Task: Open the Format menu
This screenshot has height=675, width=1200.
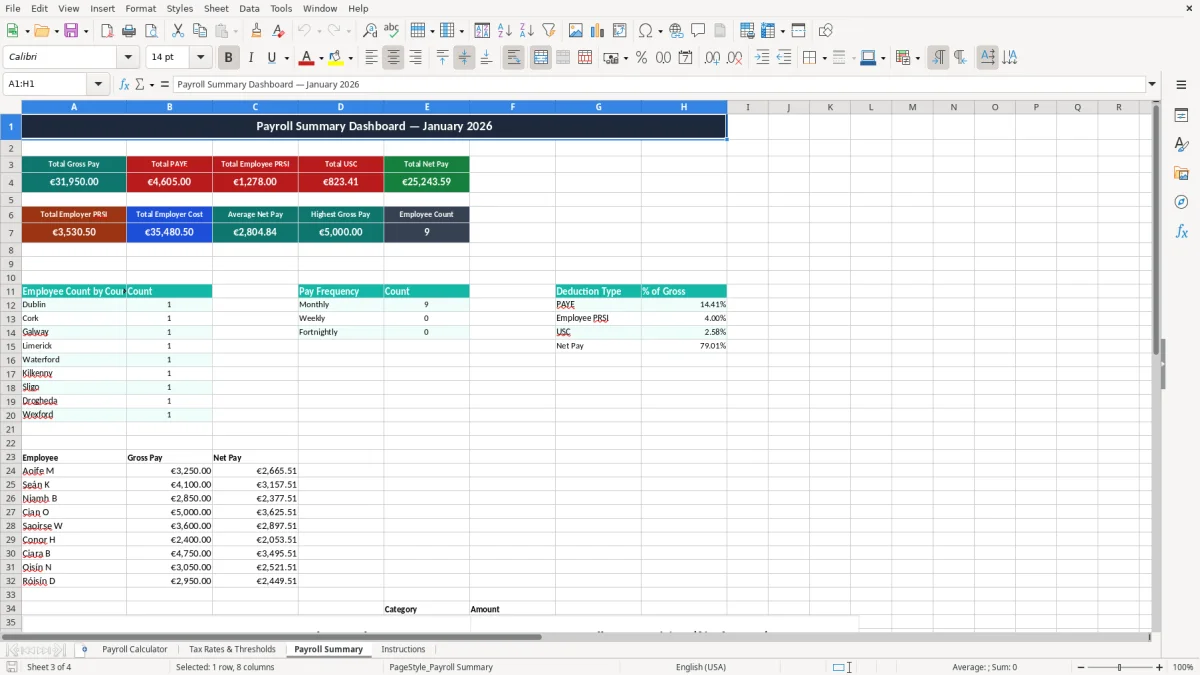Action: [x=140, y=8]
